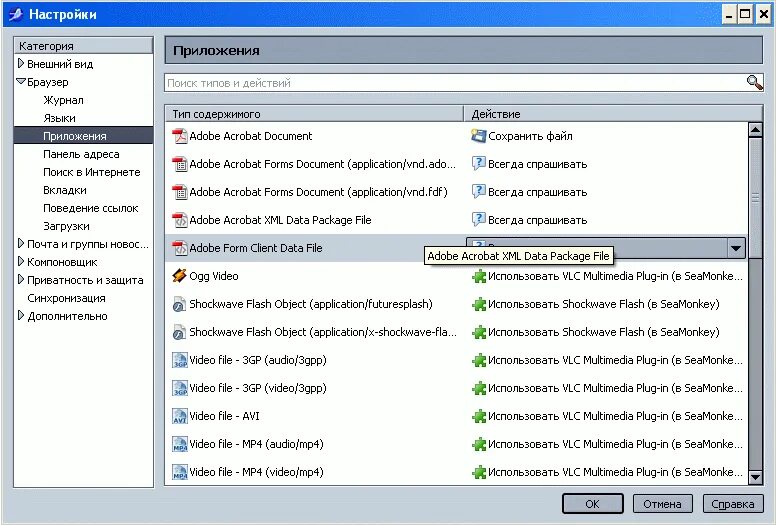
Task: Expand the Компоновщик category
Action: point(21,261)
